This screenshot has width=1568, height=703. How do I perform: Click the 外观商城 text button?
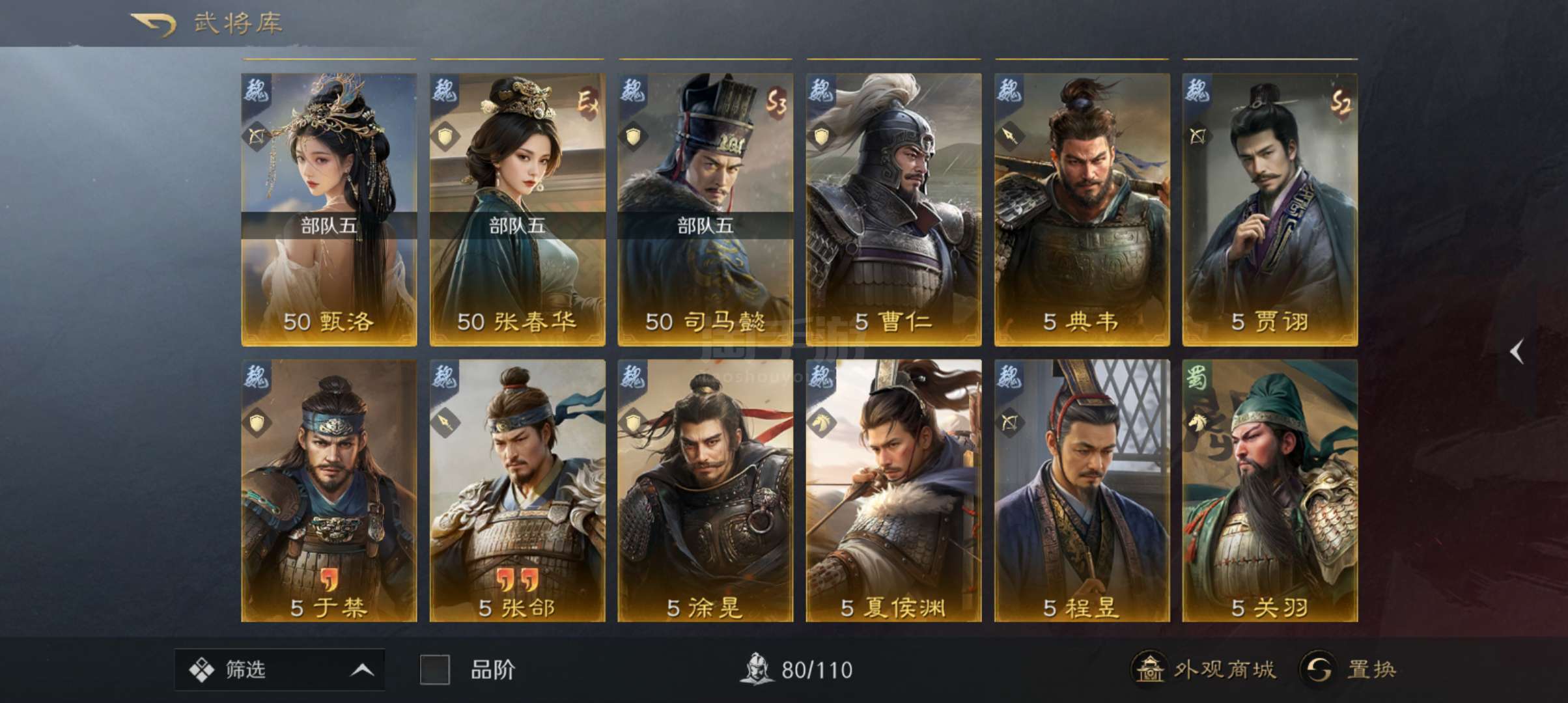[x=1224, y=669]
